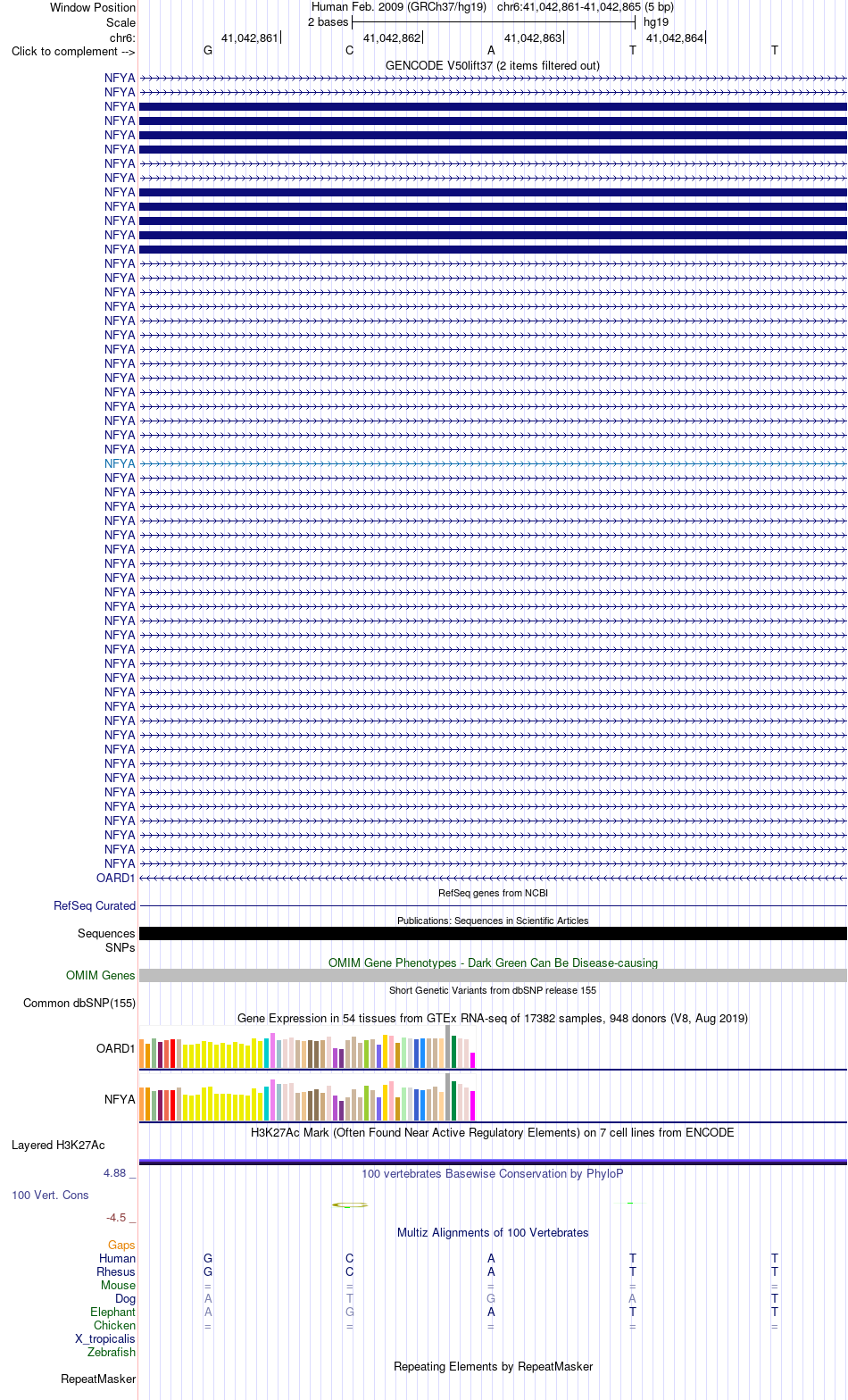Click the Rhesus alignment row label

(x=116, y=1271)
